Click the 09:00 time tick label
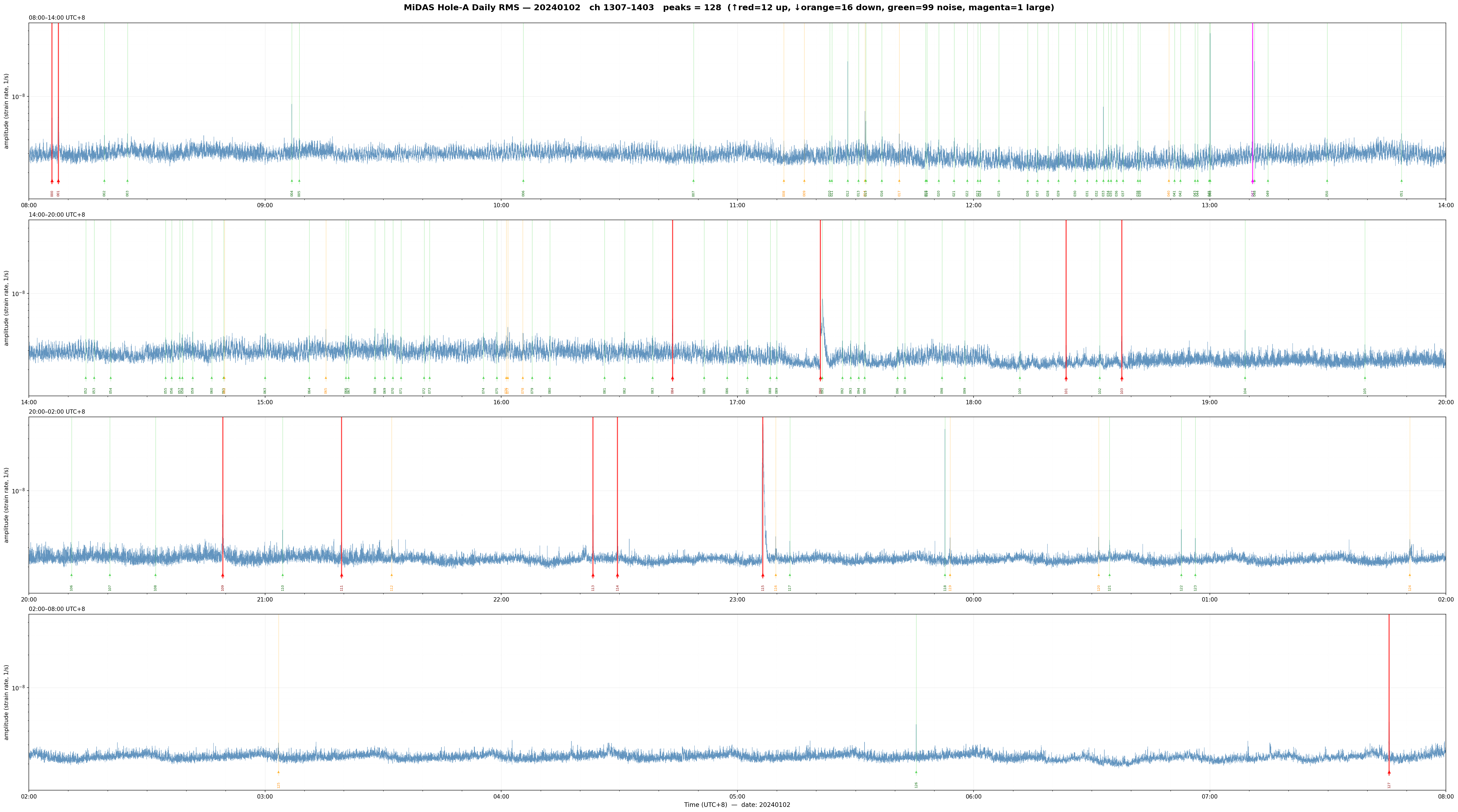The width and height of the screenshot is (1458, 812). point(265,205)
